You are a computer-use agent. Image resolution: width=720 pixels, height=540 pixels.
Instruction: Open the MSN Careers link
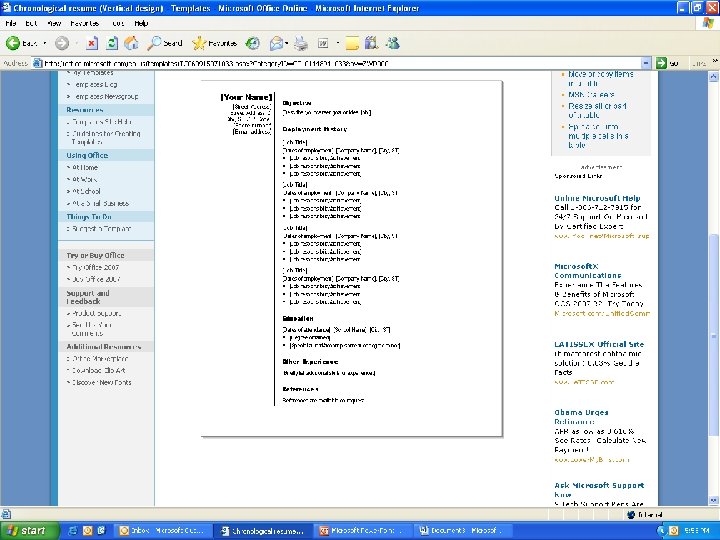(x=591, y=95)
